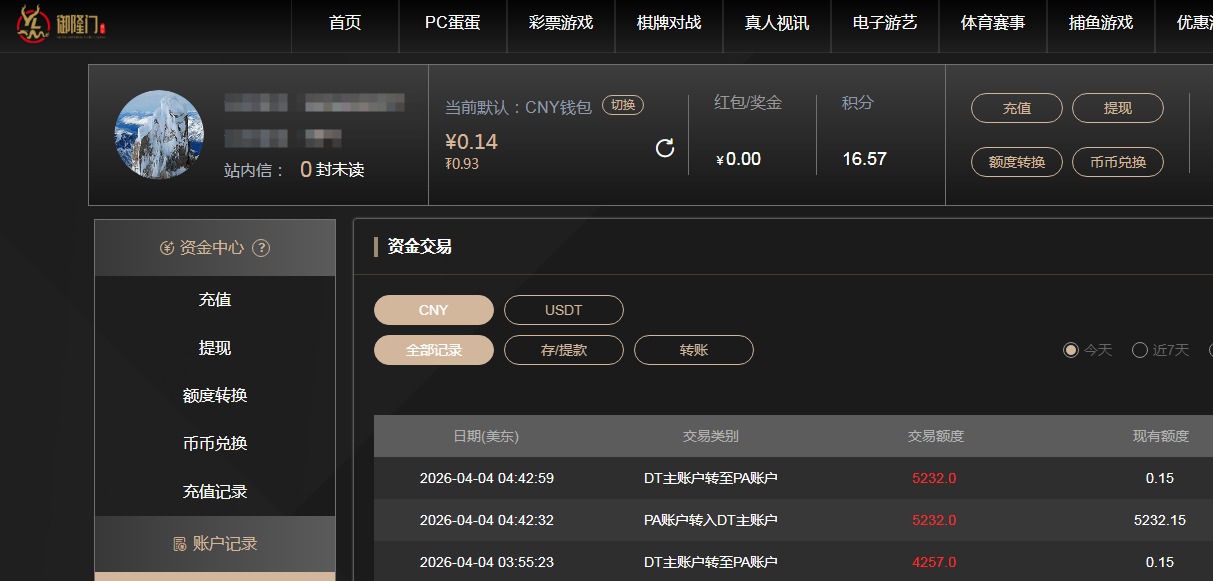1213x581 pixels.
Task: Show only 转账 records
Action: tap(693, 350)
